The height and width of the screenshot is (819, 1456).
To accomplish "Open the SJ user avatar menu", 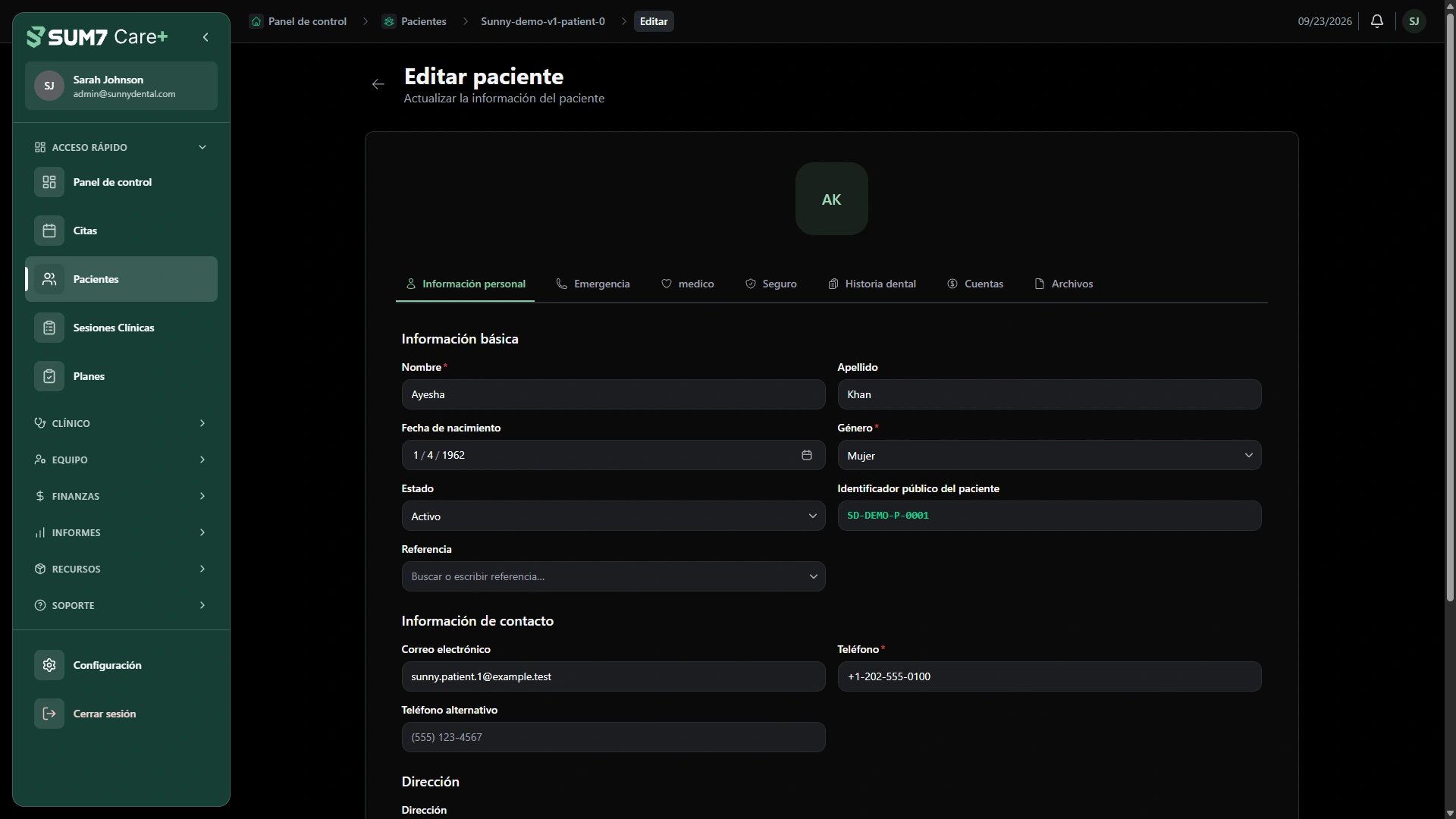I will click(1414, 21).
